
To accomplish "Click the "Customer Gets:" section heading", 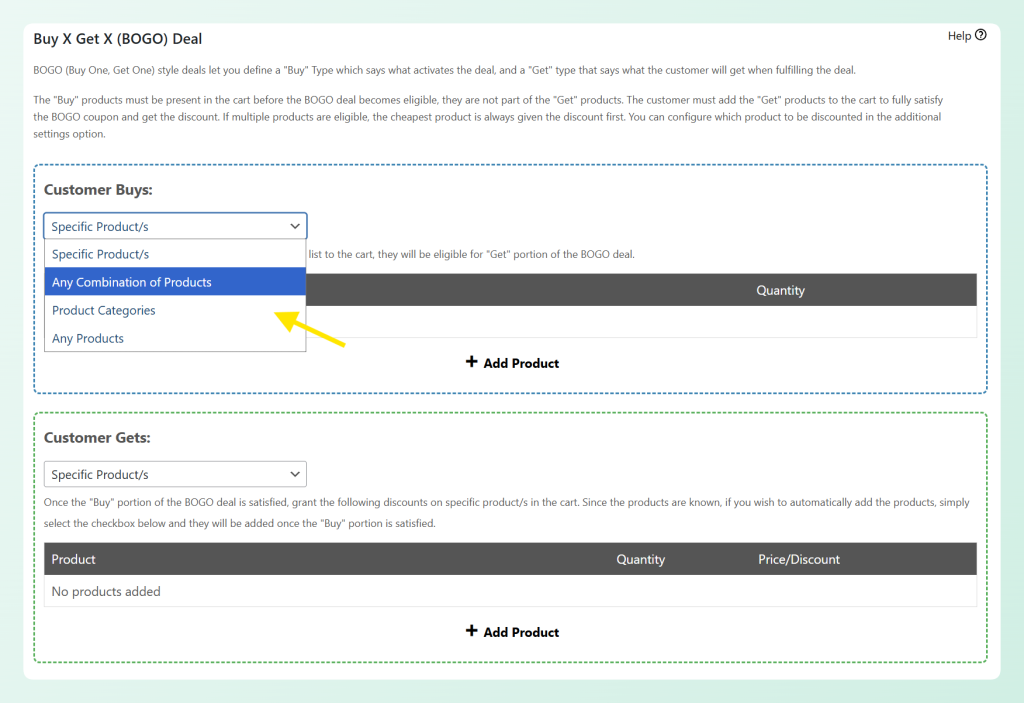I will [x=97, y=437].
